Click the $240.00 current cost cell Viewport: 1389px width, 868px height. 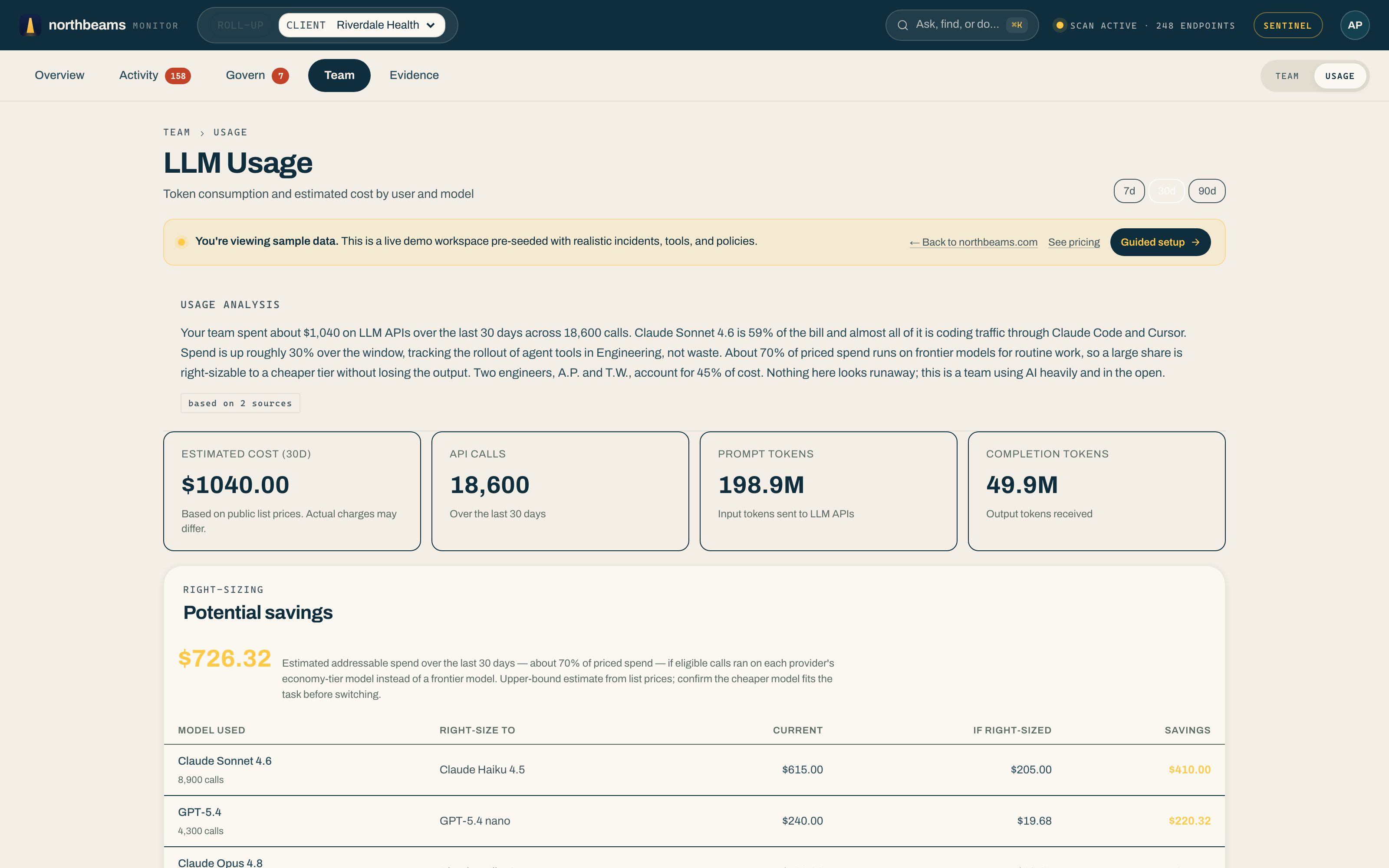(x=802, y=821)
